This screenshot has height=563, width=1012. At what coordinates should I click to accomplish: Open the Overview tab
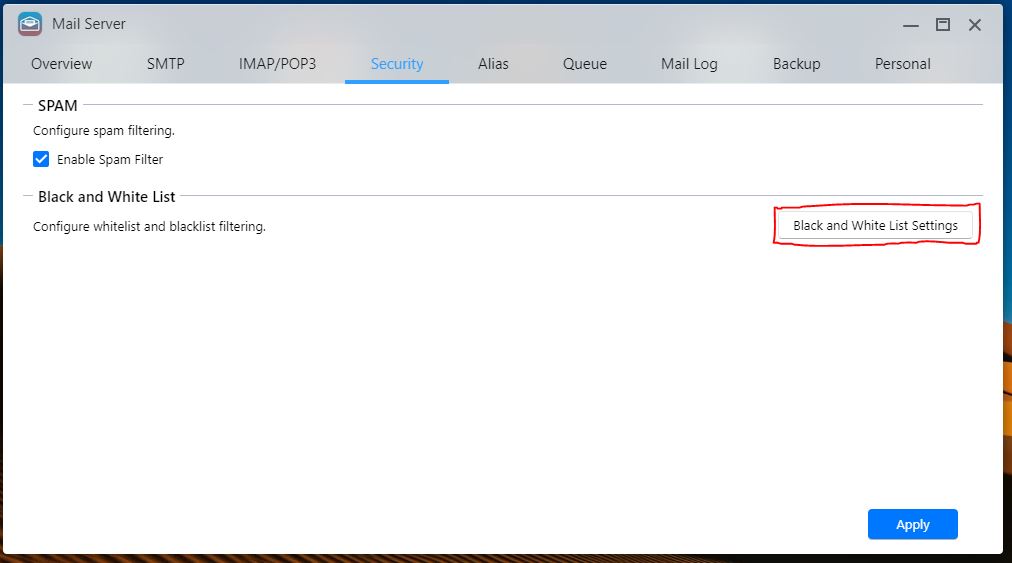coord(61,64)
